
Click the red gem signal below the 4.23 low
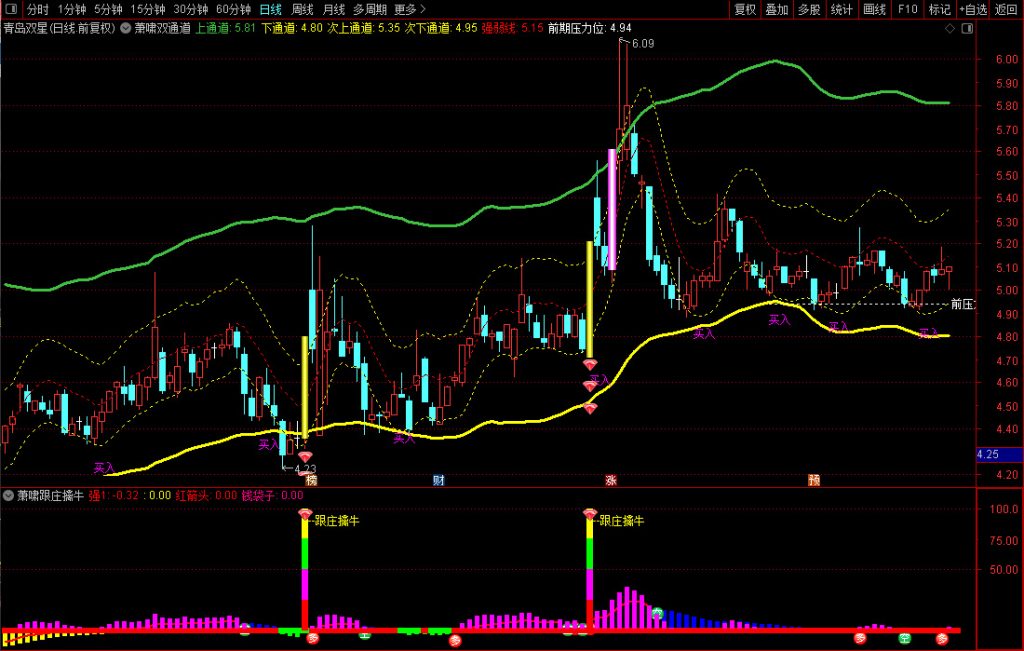pyautogui.click(x=306, y=457)
